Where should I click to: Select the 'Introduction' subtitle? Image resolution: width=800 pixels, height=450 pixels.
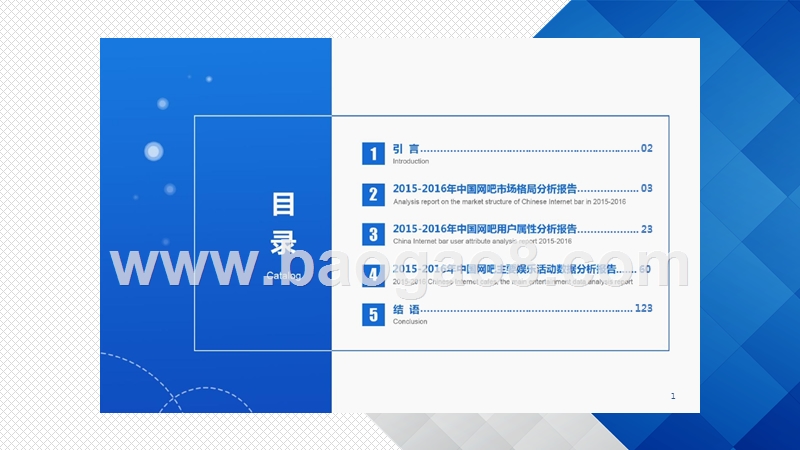pyautogui.click(x=411, y=161)
